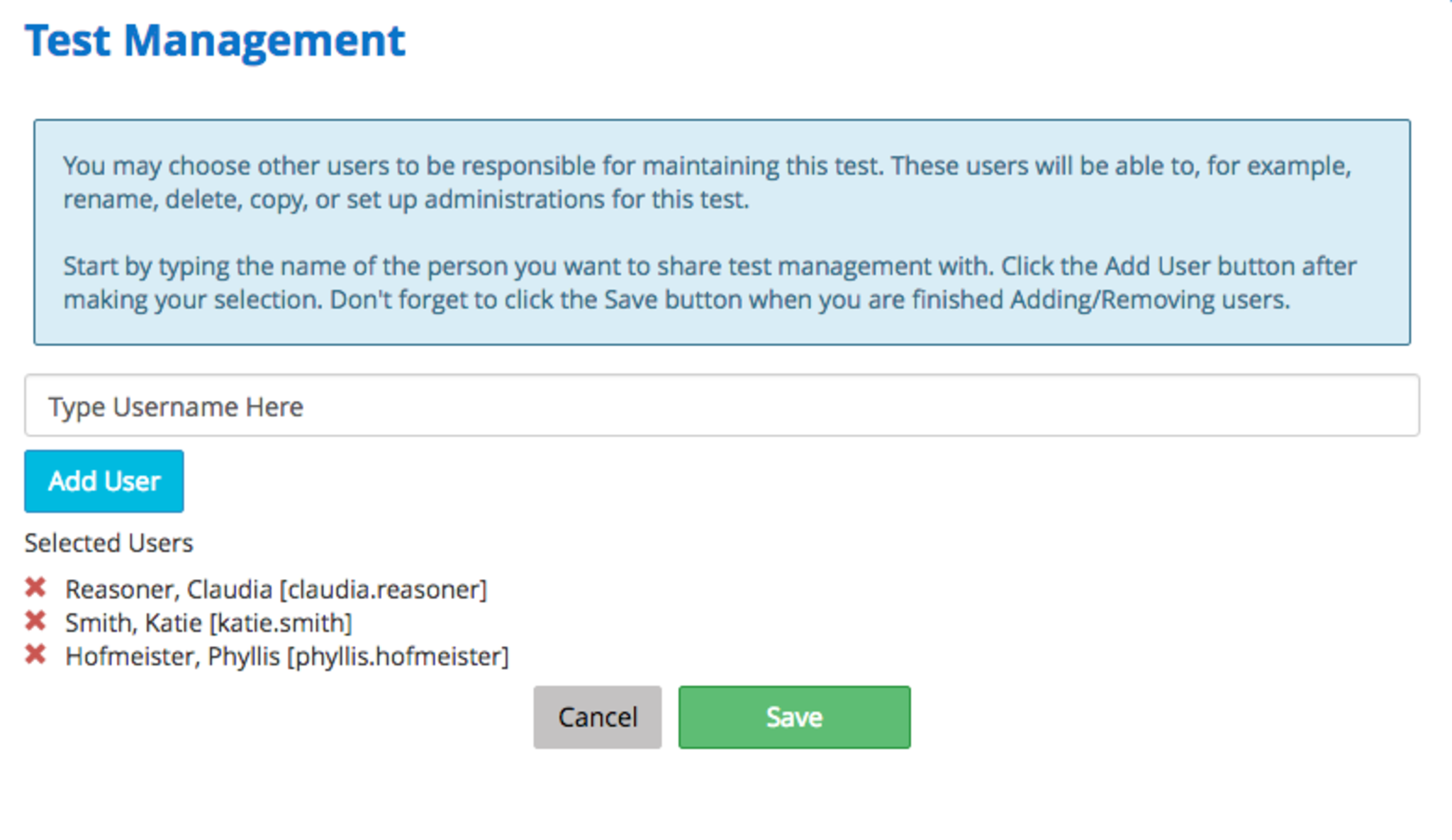This screenshot has width=1452, height=840.
Task: Click the "rename, delete, copy" info text line
Action: click(406, 200)
